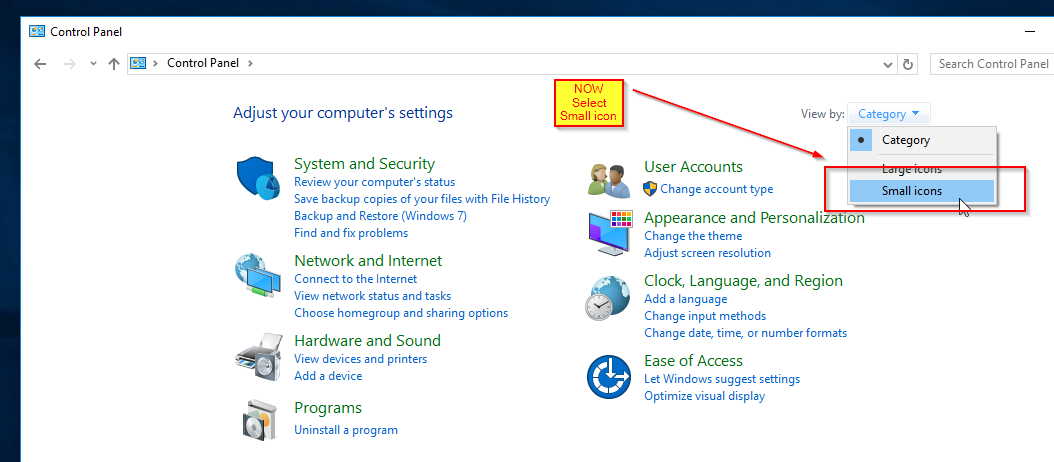Click Adjust screen resolution

(x=707, y=253)
